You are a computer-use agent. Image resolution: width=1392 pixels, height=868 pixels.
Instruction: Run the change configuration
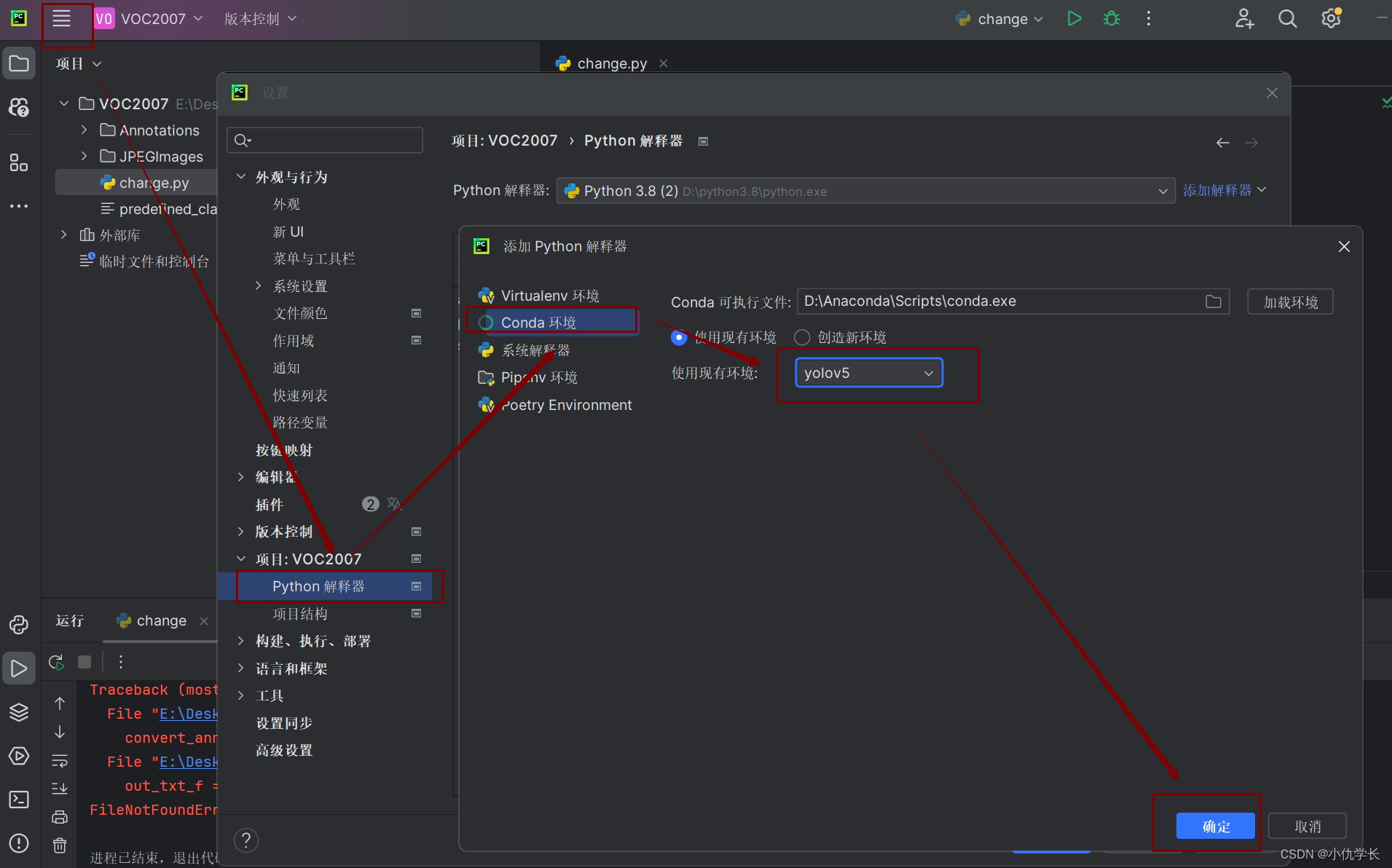(1074, 19)
